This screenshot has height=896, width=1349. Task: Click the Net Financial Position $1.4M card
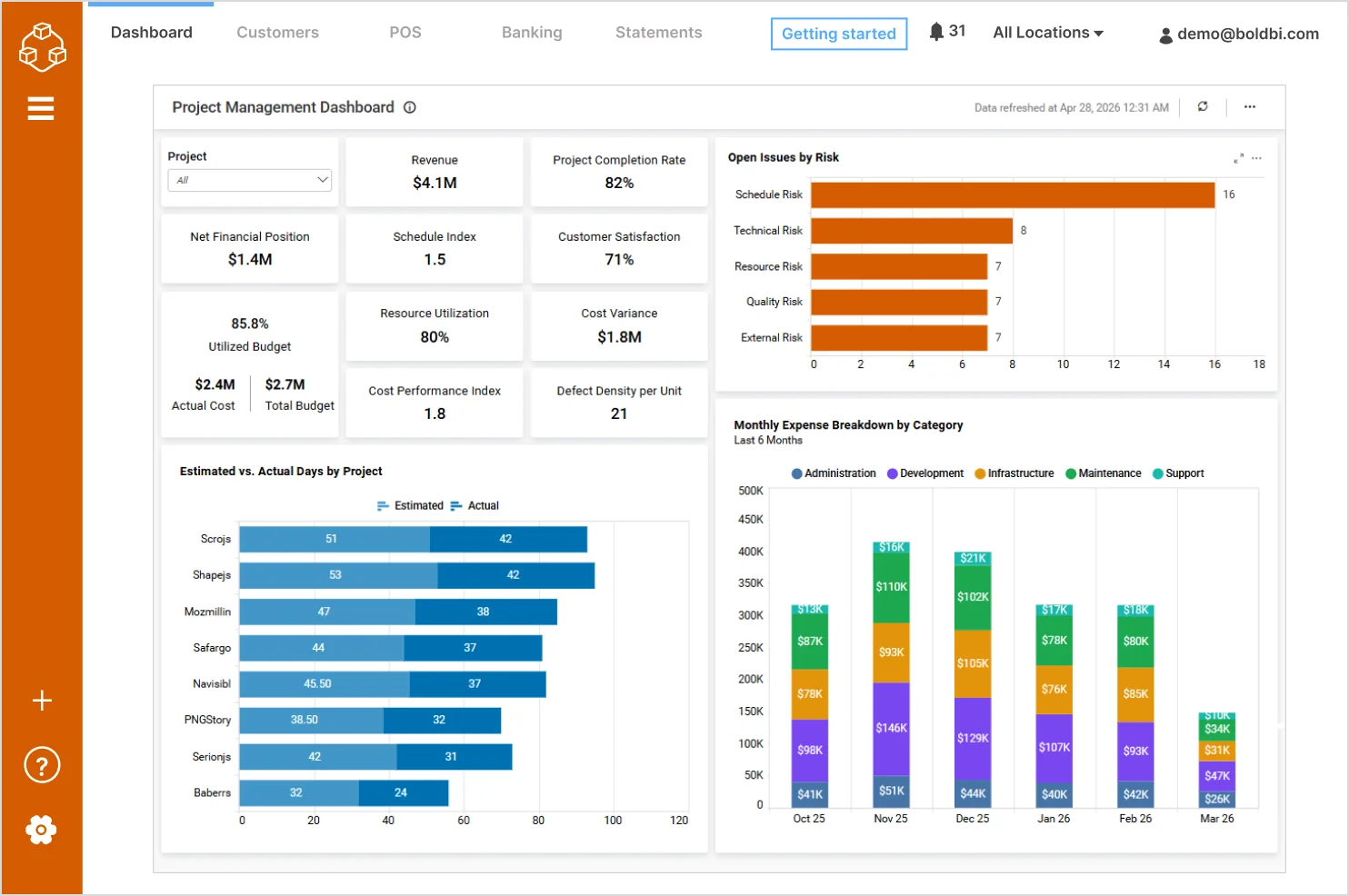(x=250, y=249)
